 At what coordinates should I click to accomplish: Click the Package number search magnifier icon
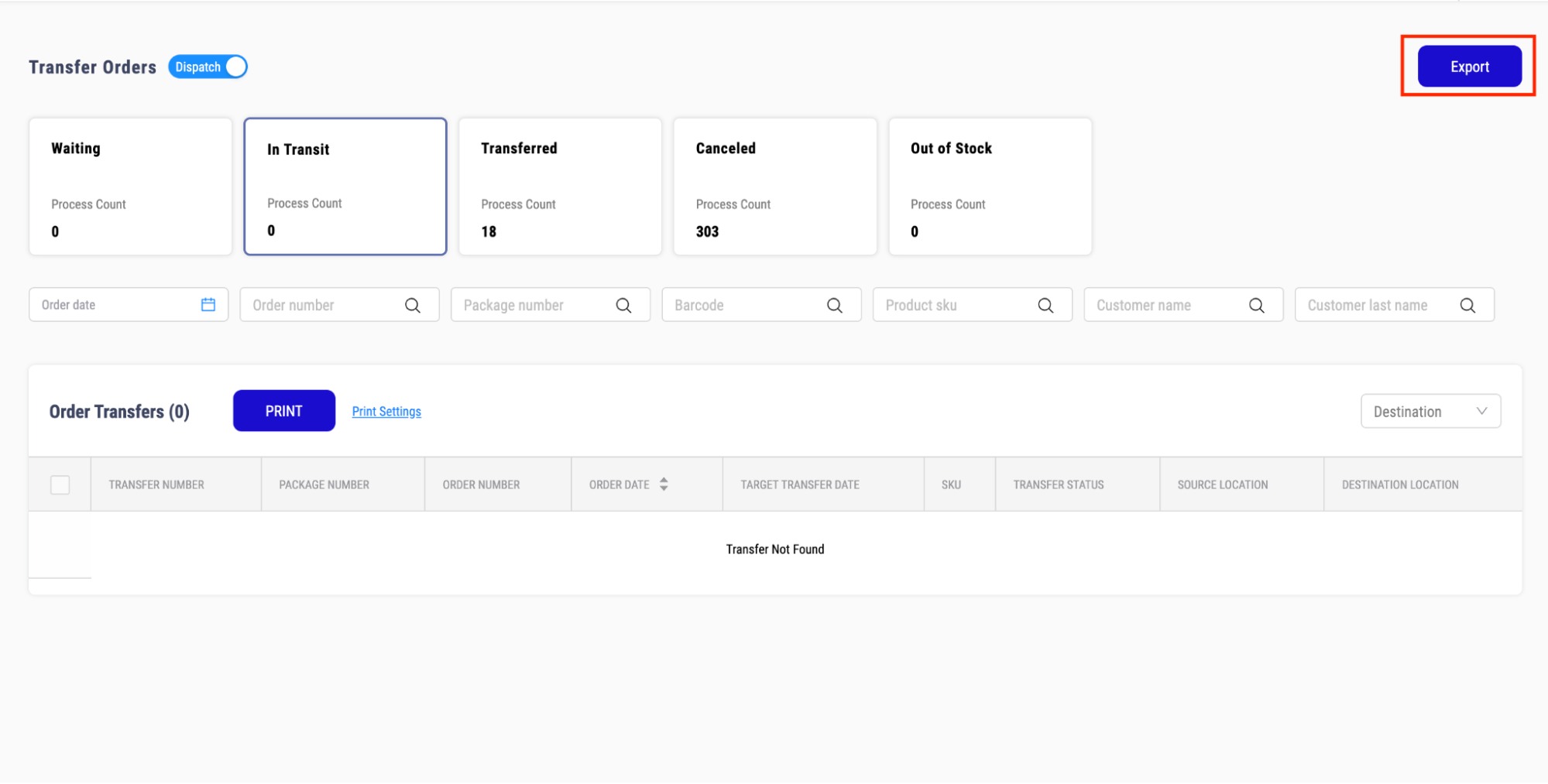[623, 306]
